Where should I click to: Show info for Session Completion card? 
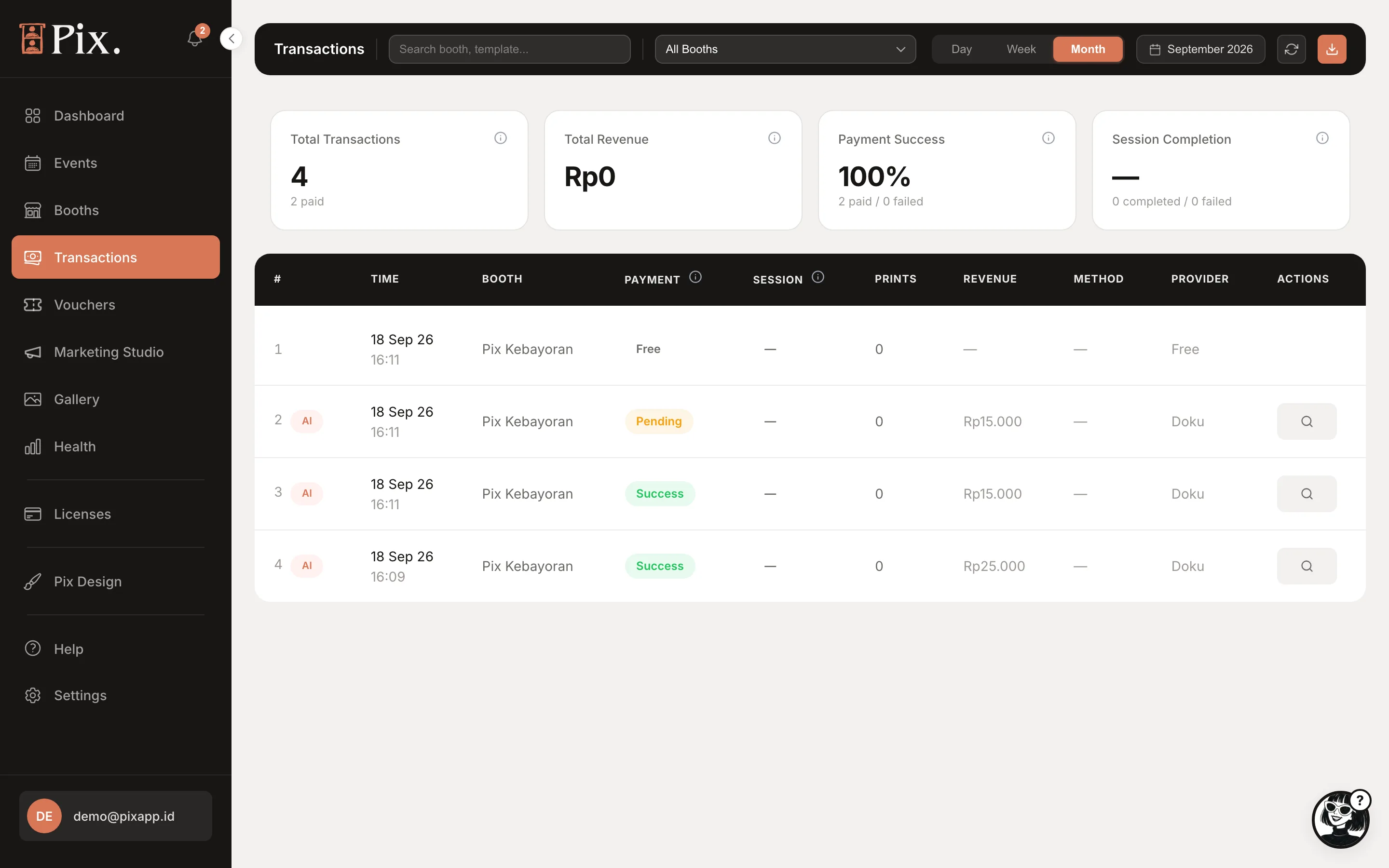click(1322, 138)
